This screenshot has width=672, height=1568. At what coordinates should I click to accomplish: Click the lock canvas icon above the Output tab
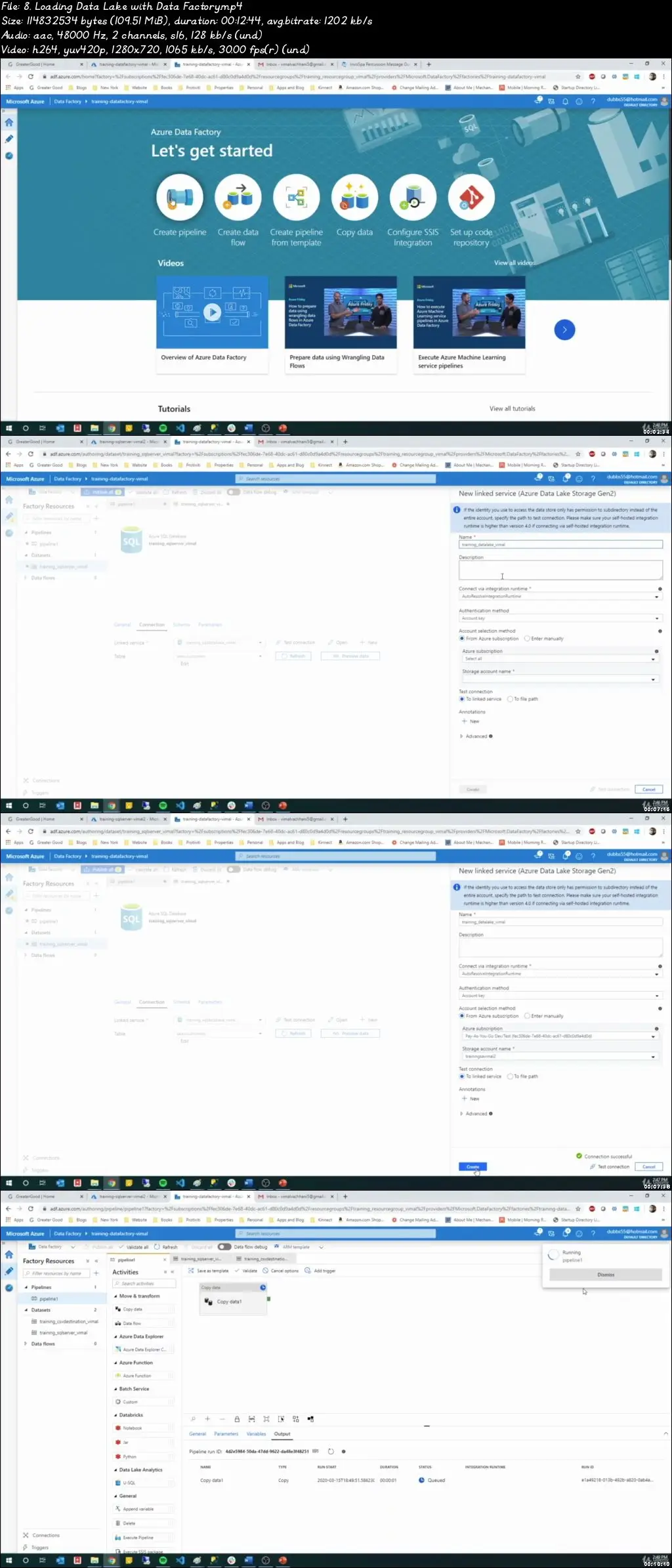[237, 1419]
